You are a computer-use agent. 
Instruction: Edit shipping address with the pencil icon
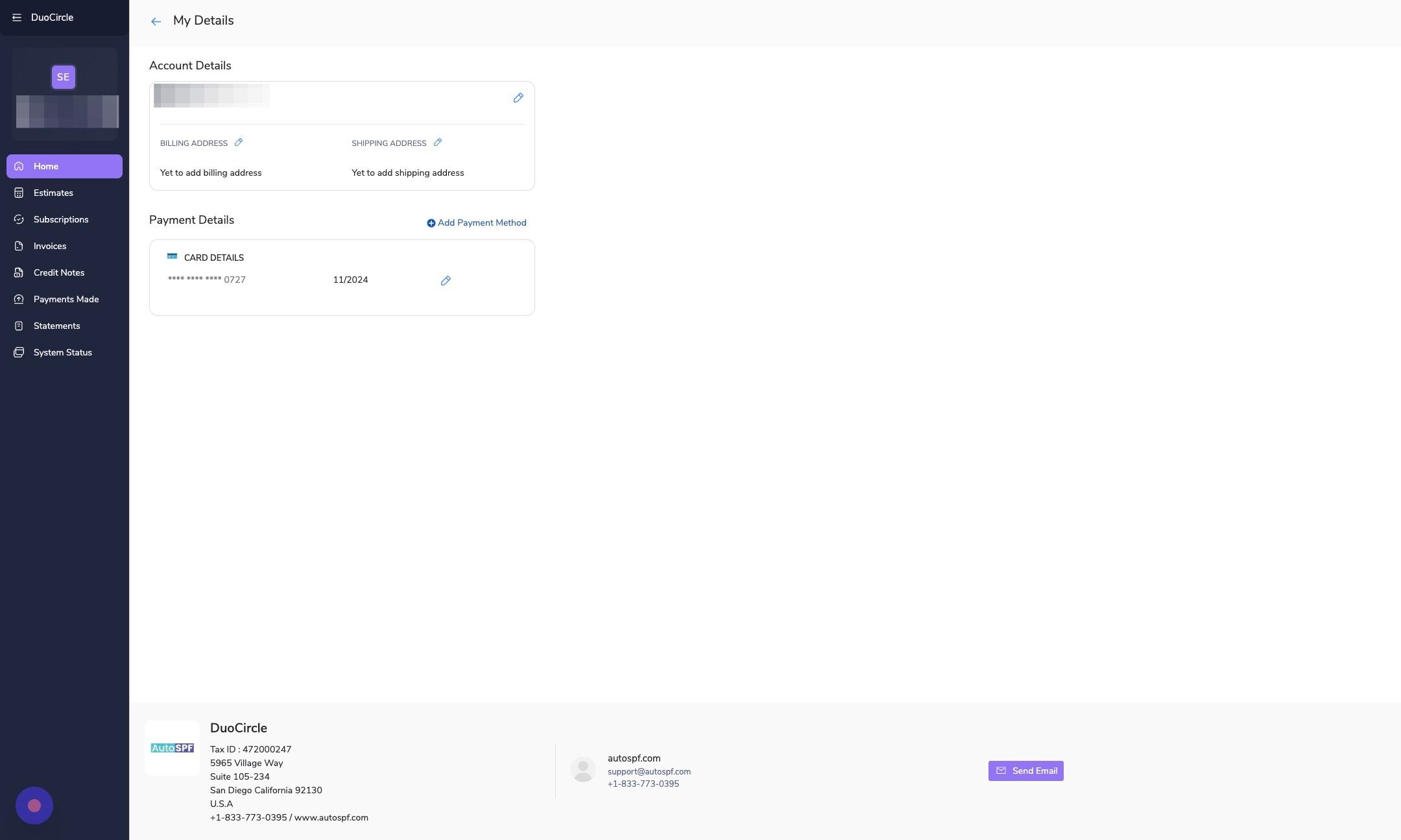point(438,143)
